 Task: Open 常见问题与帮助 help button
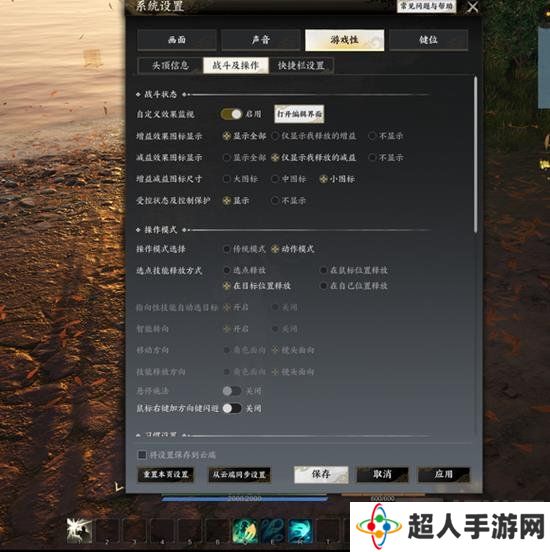(426, 6)
